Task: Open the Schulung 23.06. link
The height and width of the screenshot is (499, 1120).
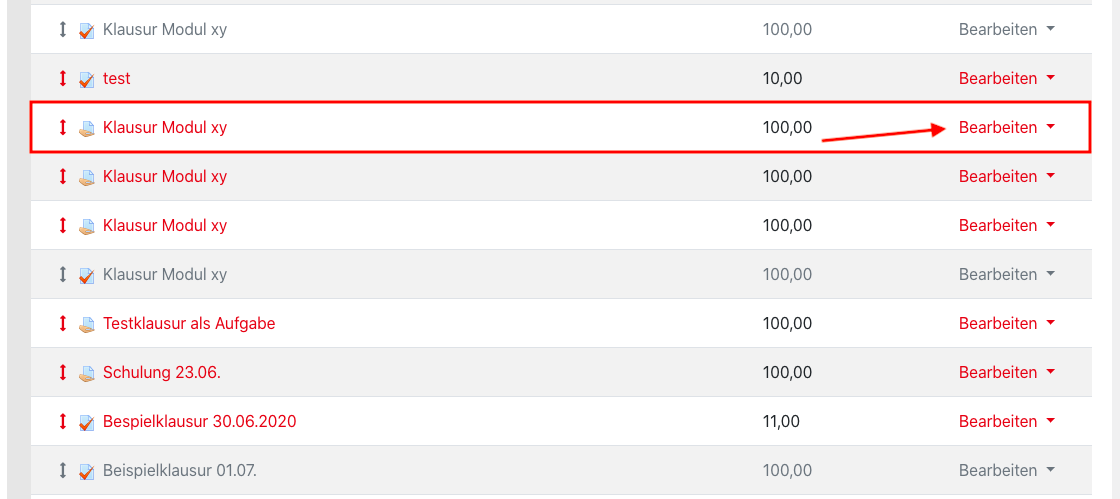Action: coord(161,372)
